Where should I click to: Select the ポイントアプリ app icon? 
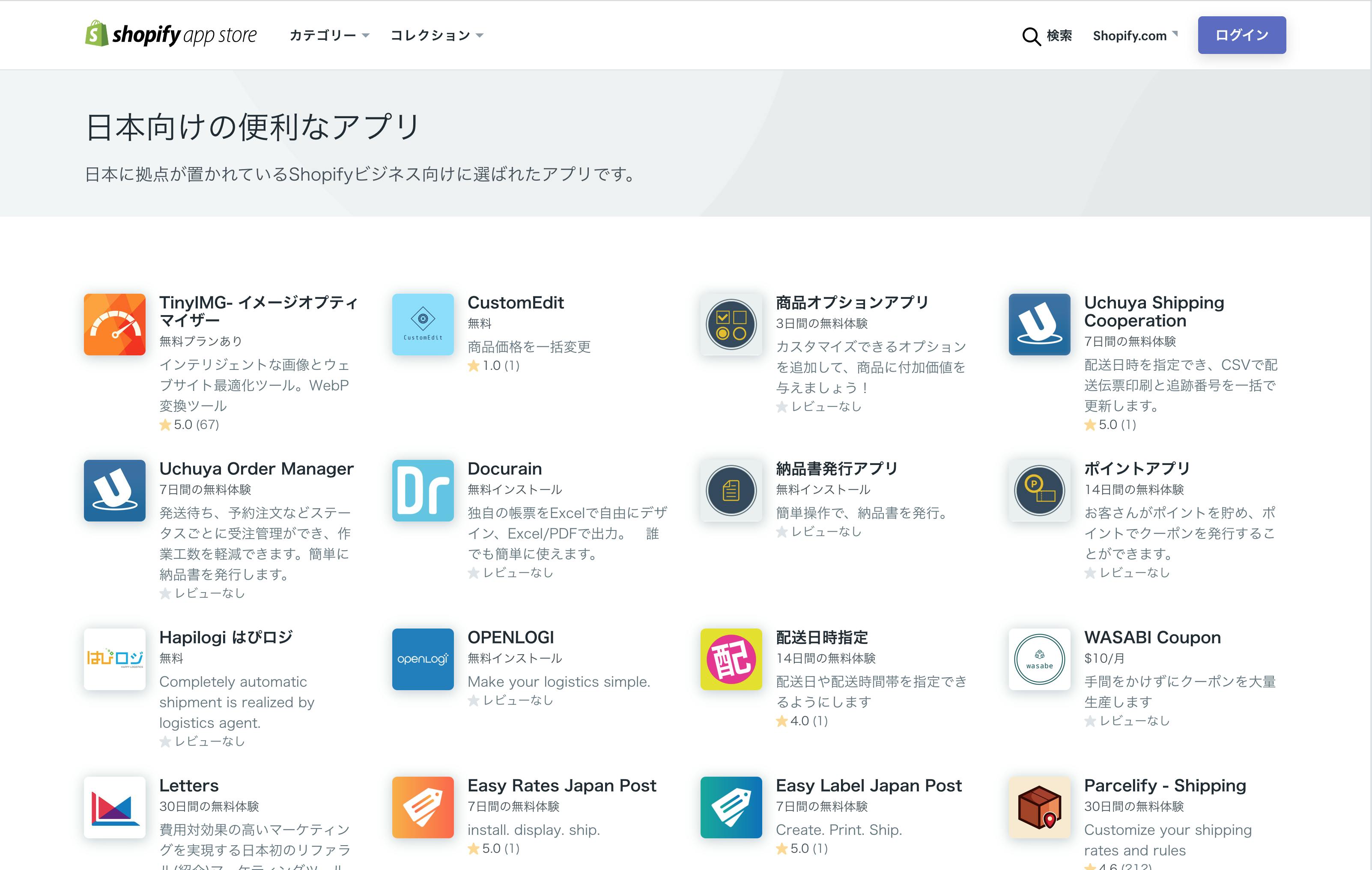click(1039, 491)
